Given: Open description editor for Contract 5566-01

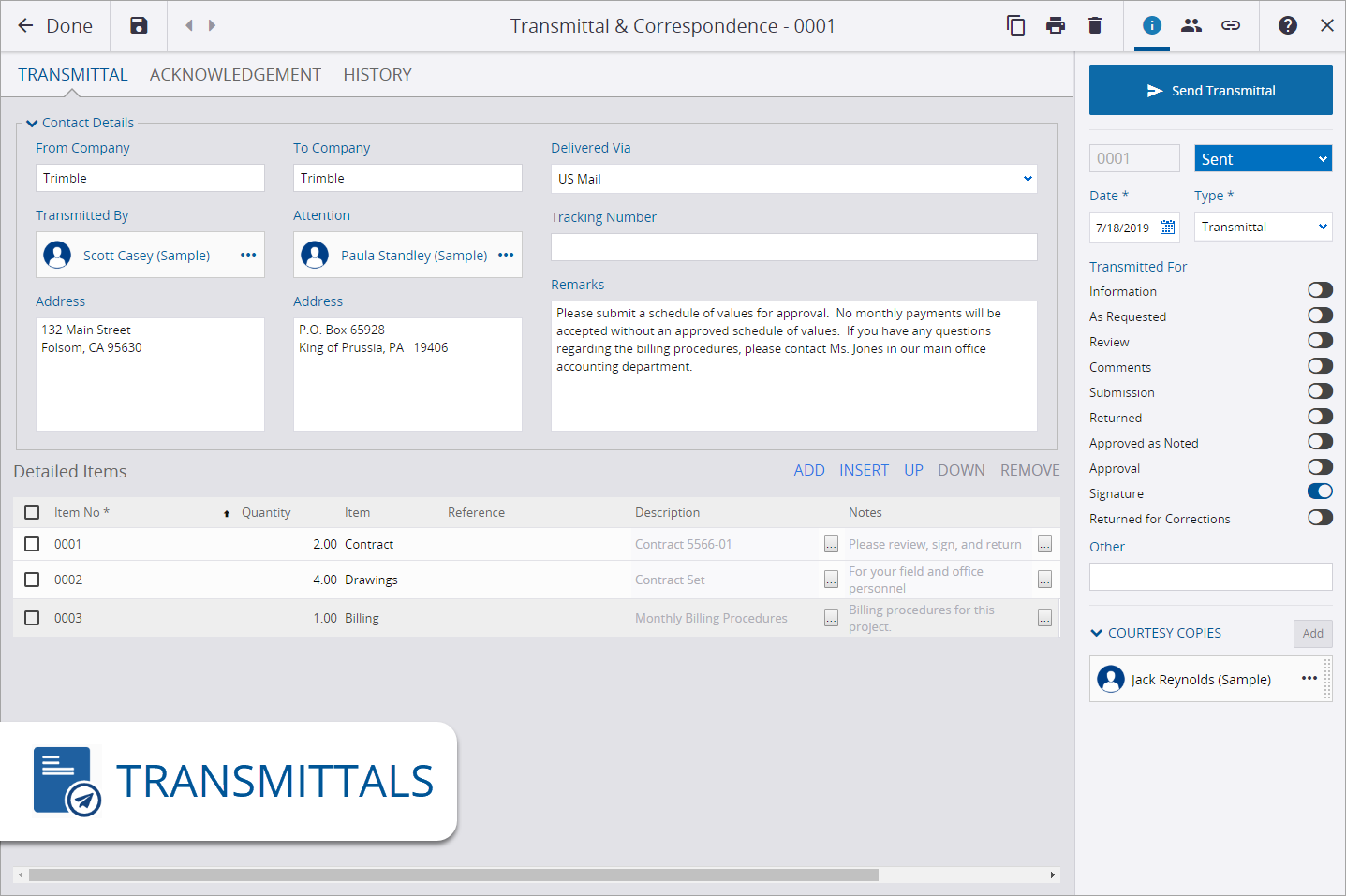Looking at the screenshot, I should pyautogui.click(x=831, y=544).
